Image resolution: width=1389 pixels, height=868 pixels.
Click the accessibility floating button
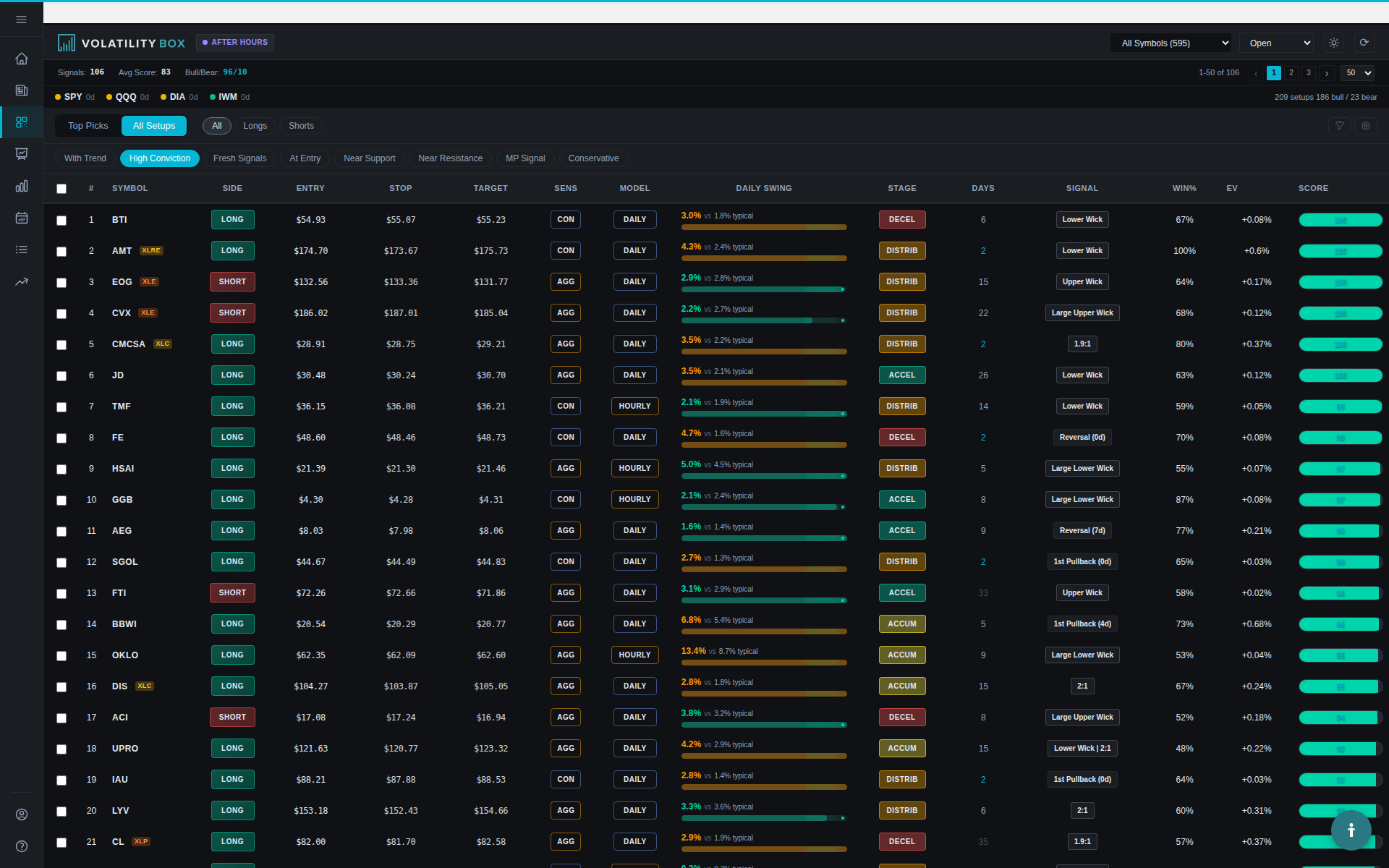pos(1351,830)
